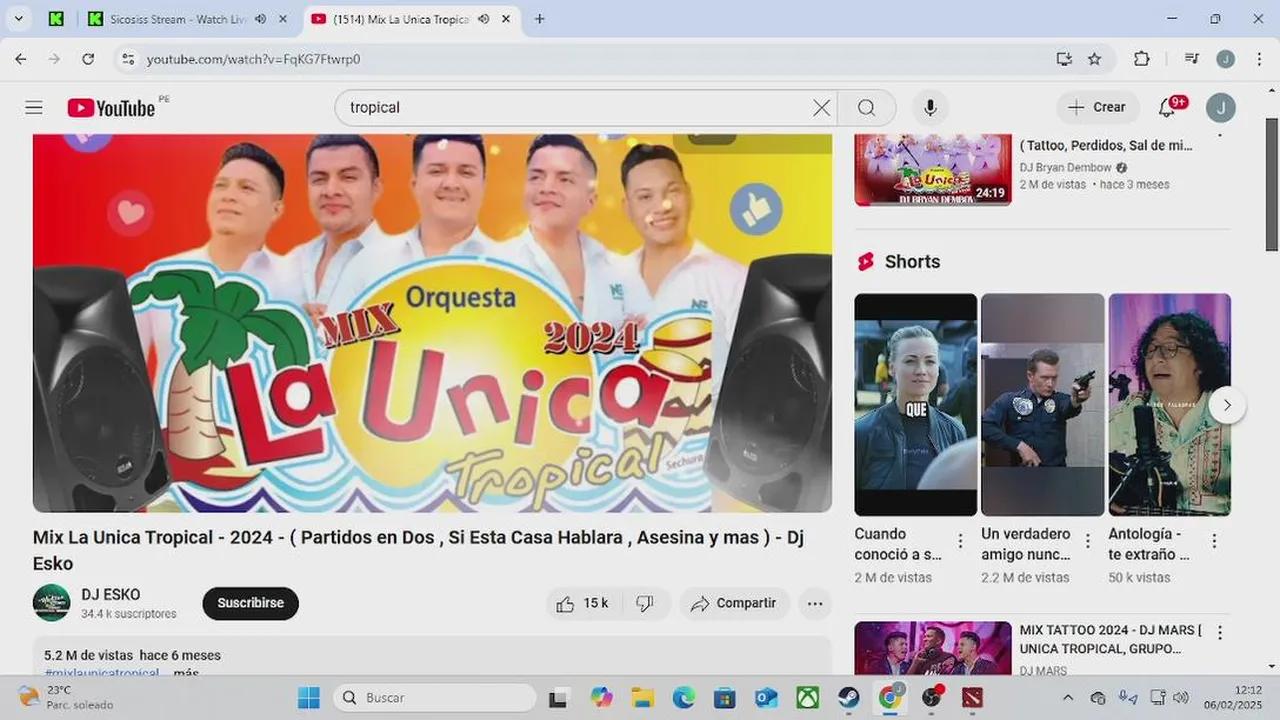Open options for the Antología short
This screenshot has height=720, width=1280.
pyautogui.click(x=1215, y=541)
